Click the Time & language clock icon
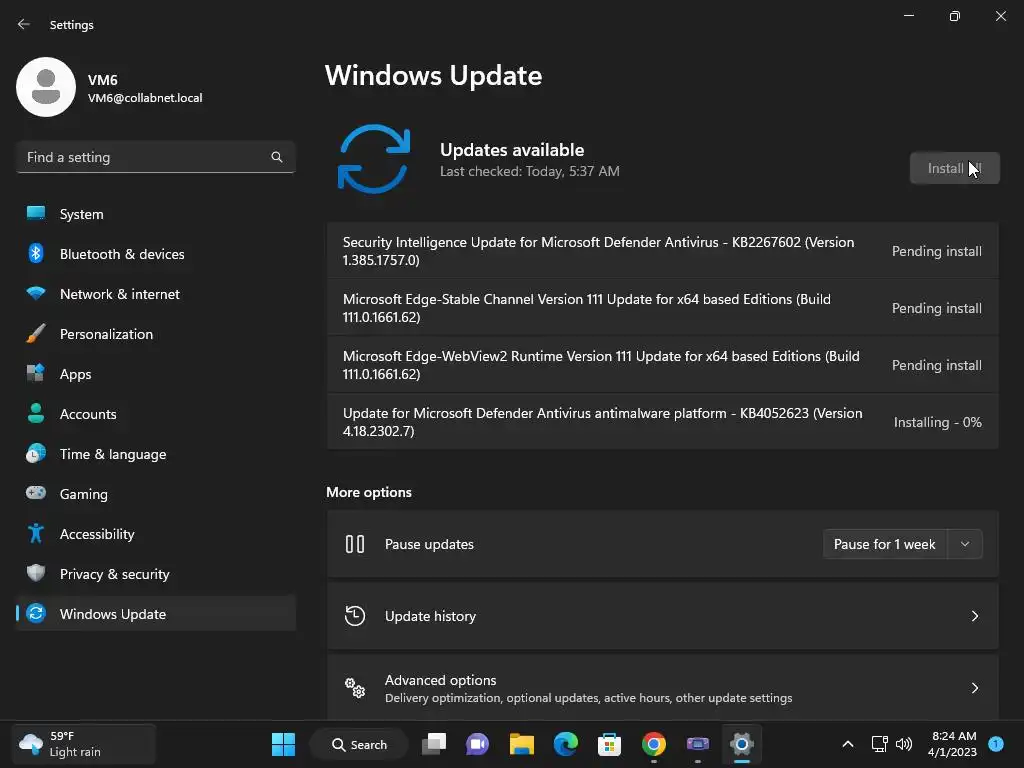 [36, 453]
